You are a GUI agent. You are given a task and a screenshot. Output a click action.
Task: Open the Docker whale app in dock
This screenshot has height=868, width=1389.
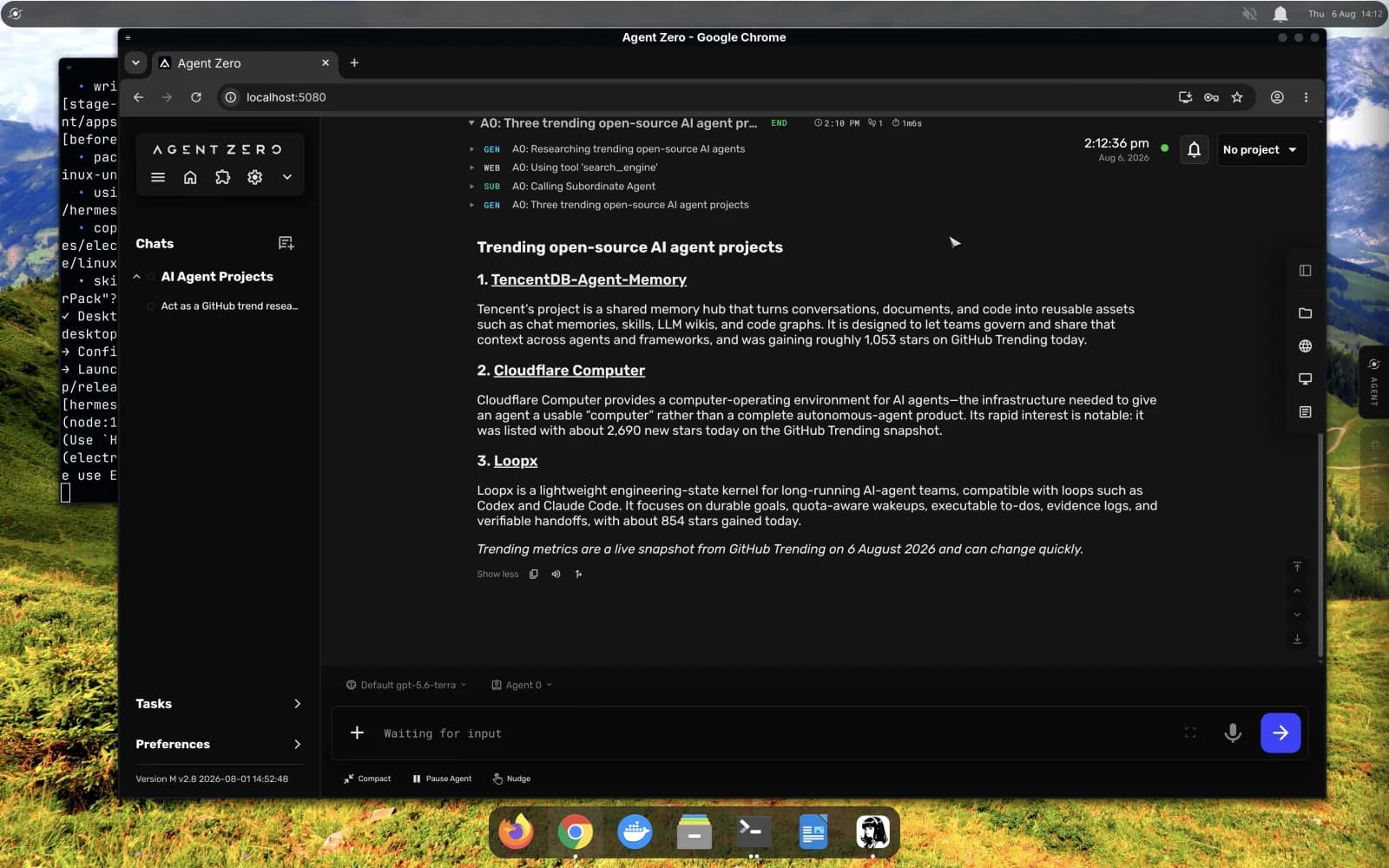point(635,832)
